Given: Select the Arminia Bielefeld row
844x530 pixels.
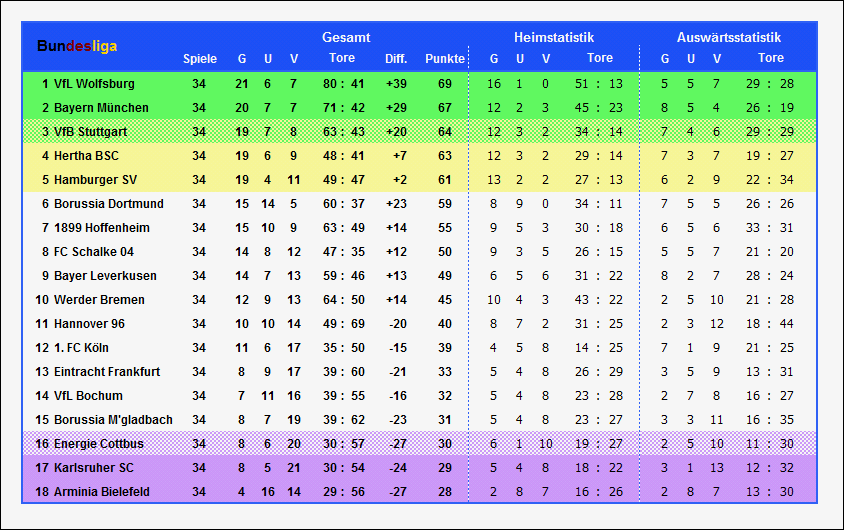Looking at the screenshot, I should pos(419,492).
